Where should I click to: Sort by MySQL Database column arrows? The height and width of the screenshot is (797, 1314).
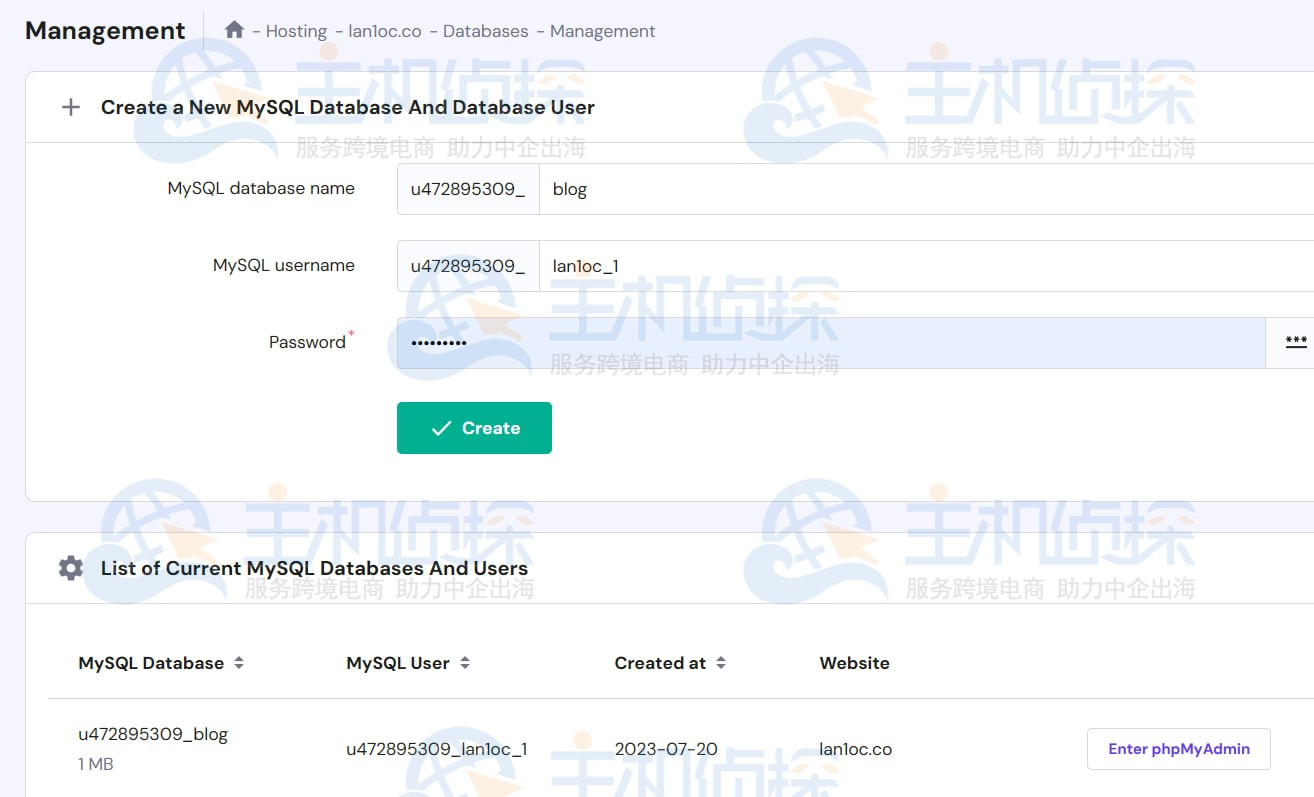(x=239, y=663)
